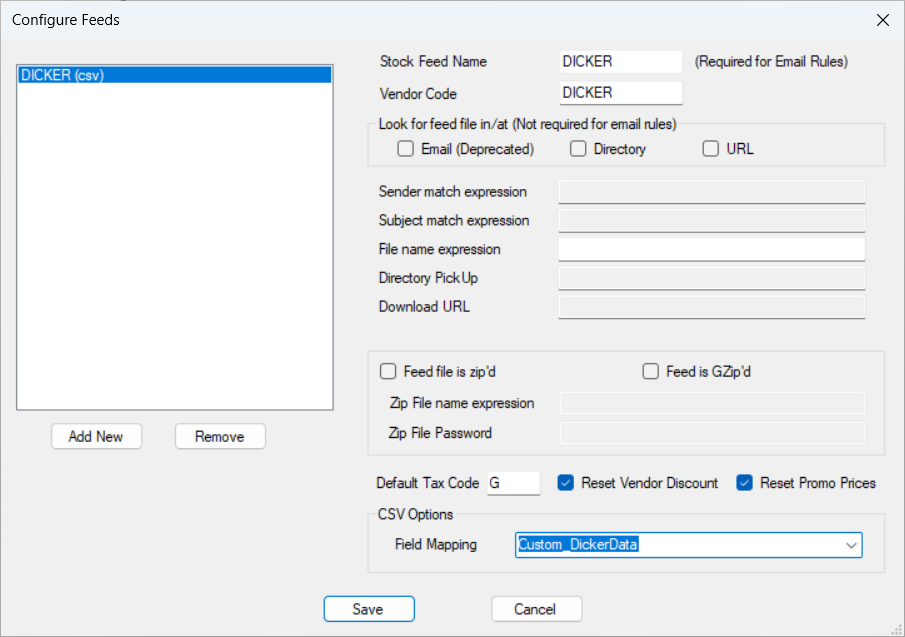
Task: Toggle the Feed is GZip'd checkbox
Action: [650, 372]
